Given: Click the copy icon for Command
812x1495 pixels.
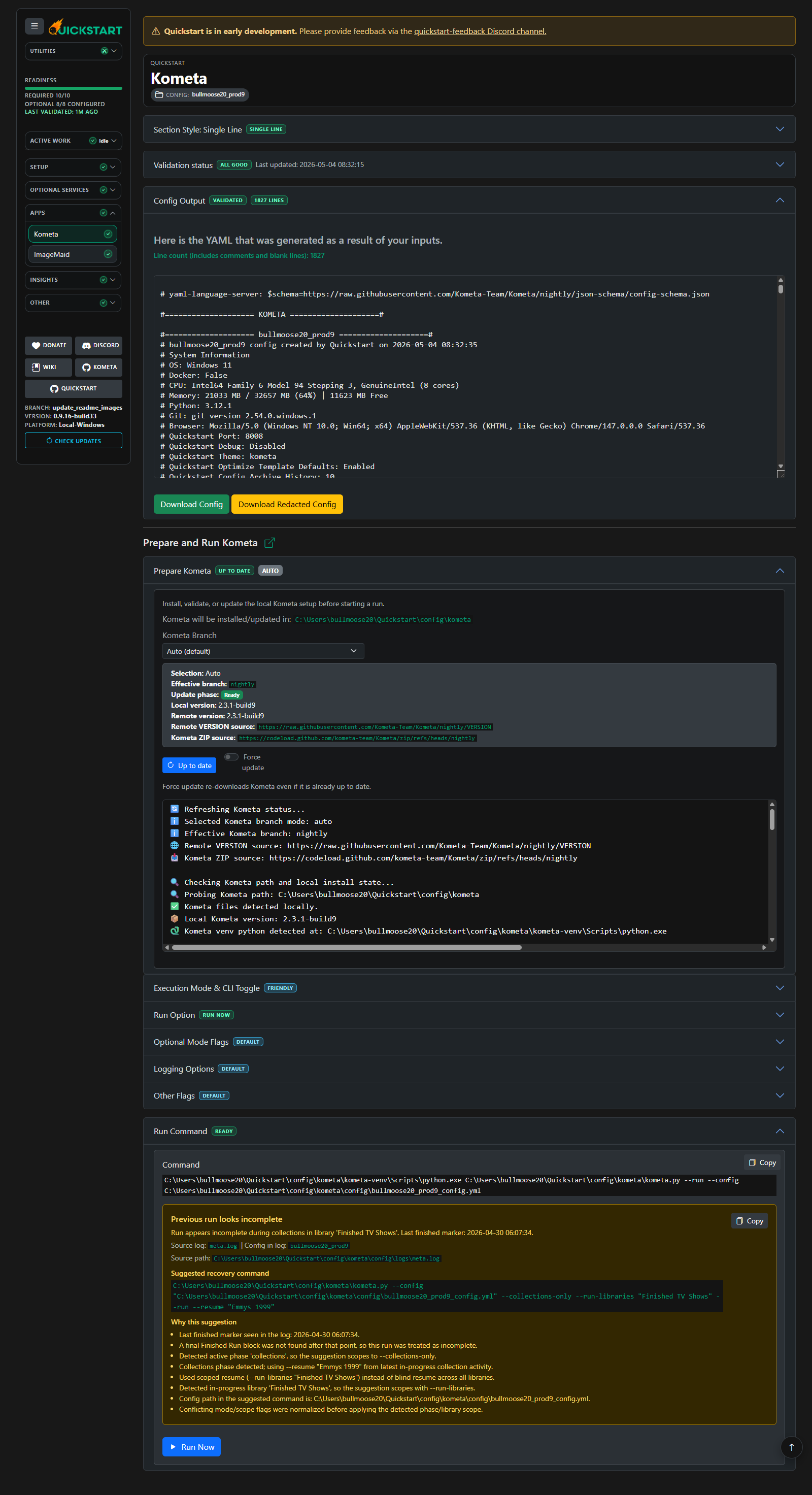Looking at the screenshot, I should coord(762,1162).
